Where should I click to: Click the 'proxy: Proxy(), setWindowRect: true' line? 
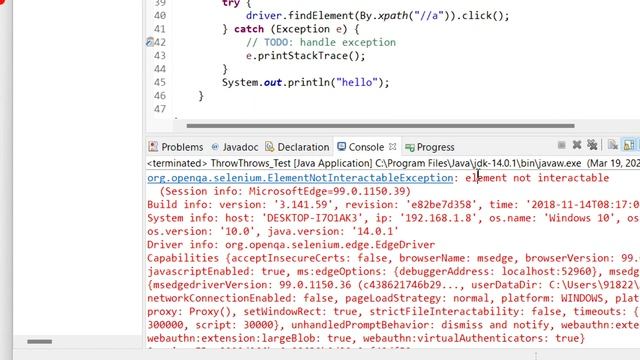tap(393, 311)
